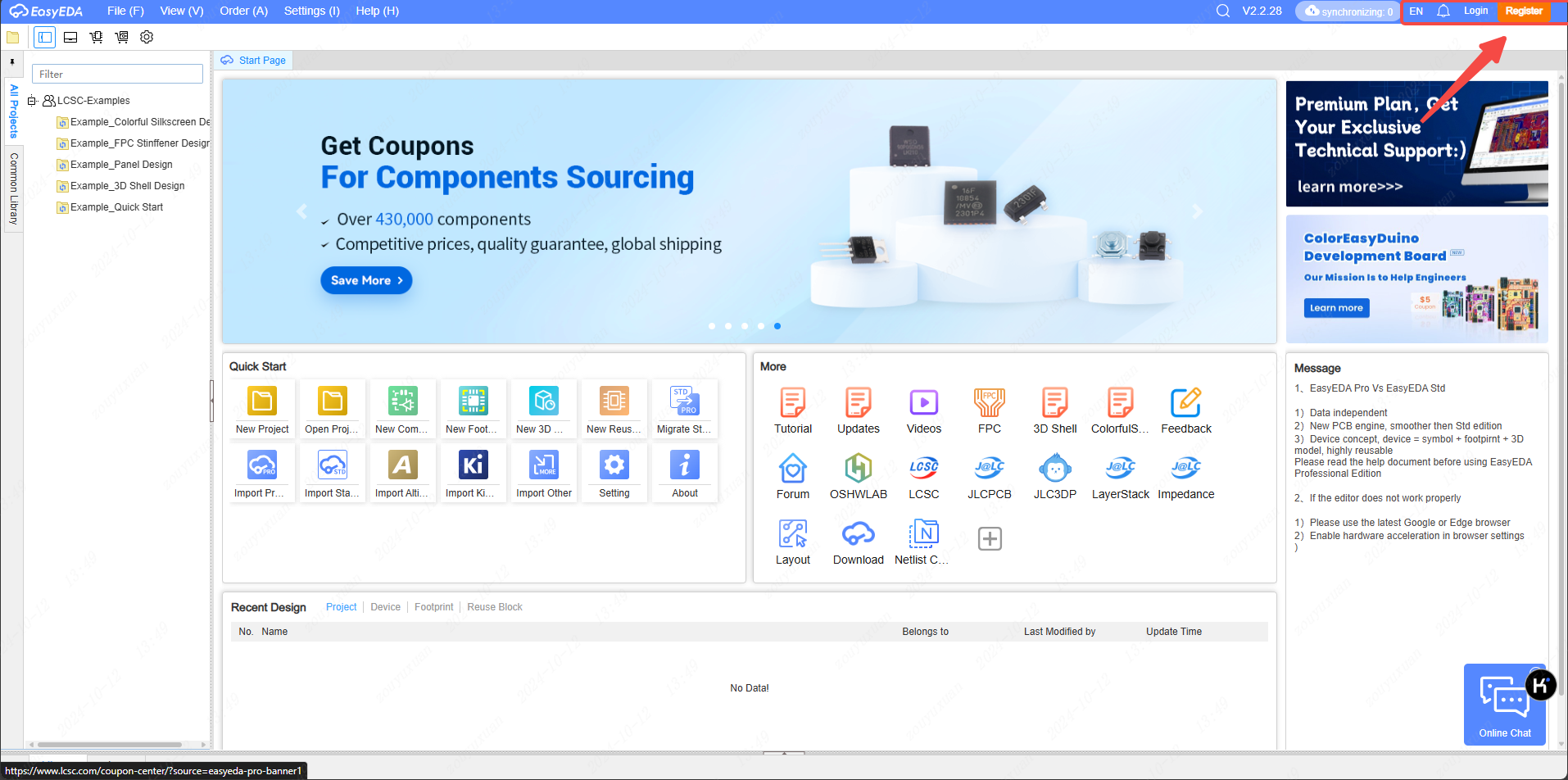Create a New Component from Quick Start
The image size is (1568, 780).
point(402,409)
